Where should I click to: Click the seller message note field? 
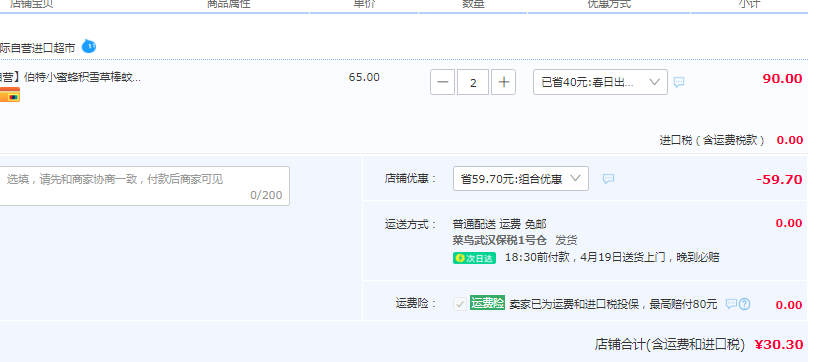(144, 186)
